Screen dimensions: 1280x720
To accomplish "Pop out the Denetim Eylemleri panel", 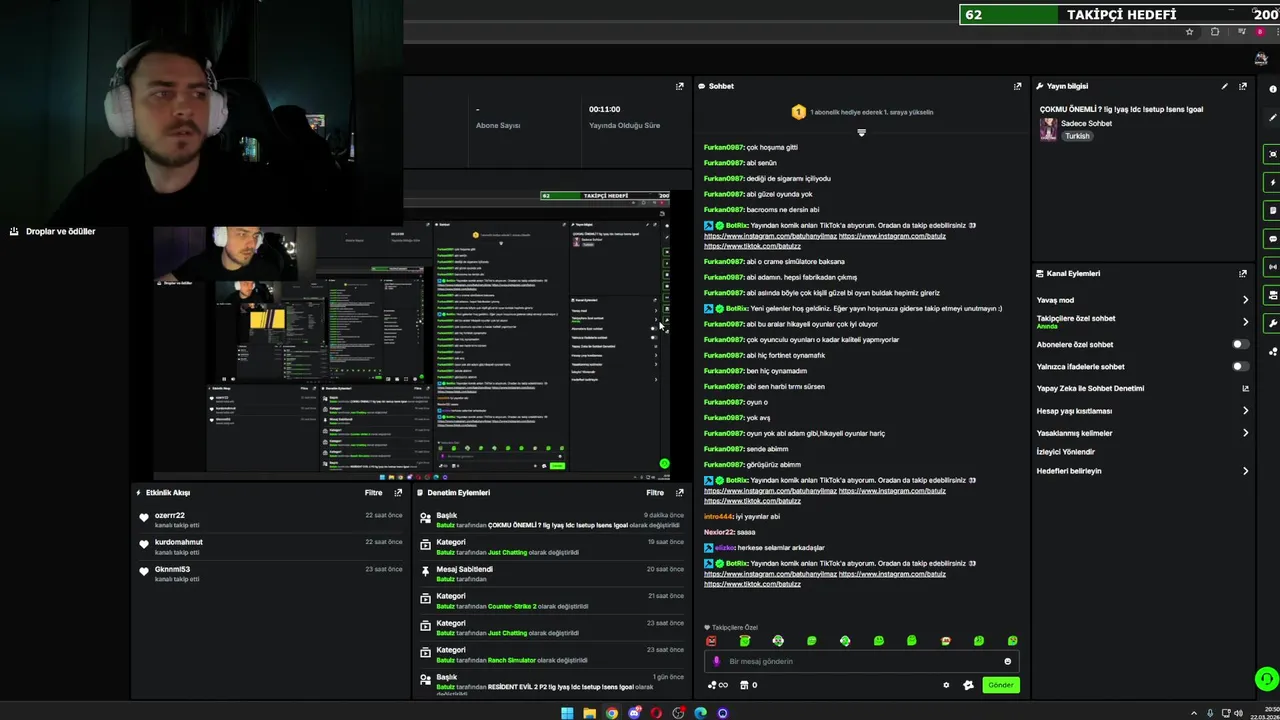I will 680,492.
